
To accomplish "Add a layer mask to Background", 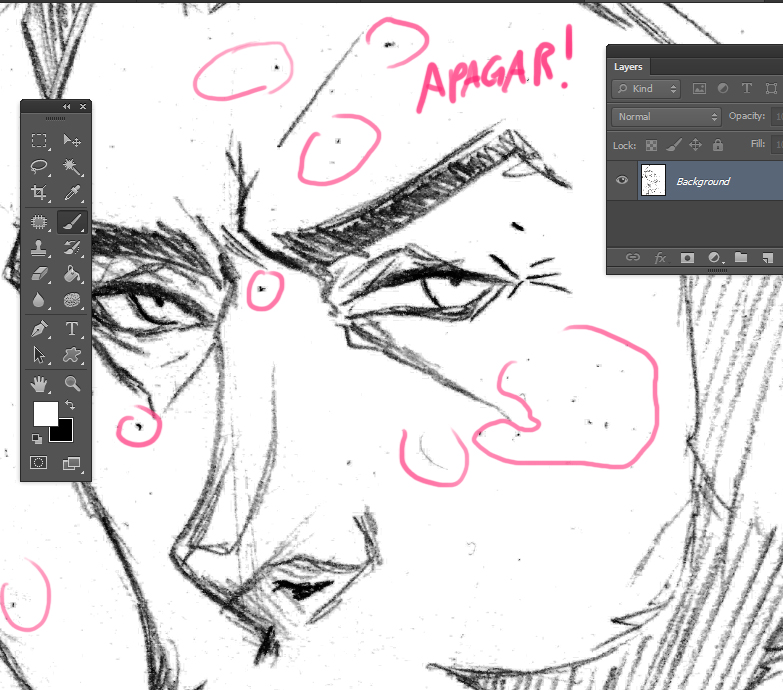I will (x=687, y=257).
